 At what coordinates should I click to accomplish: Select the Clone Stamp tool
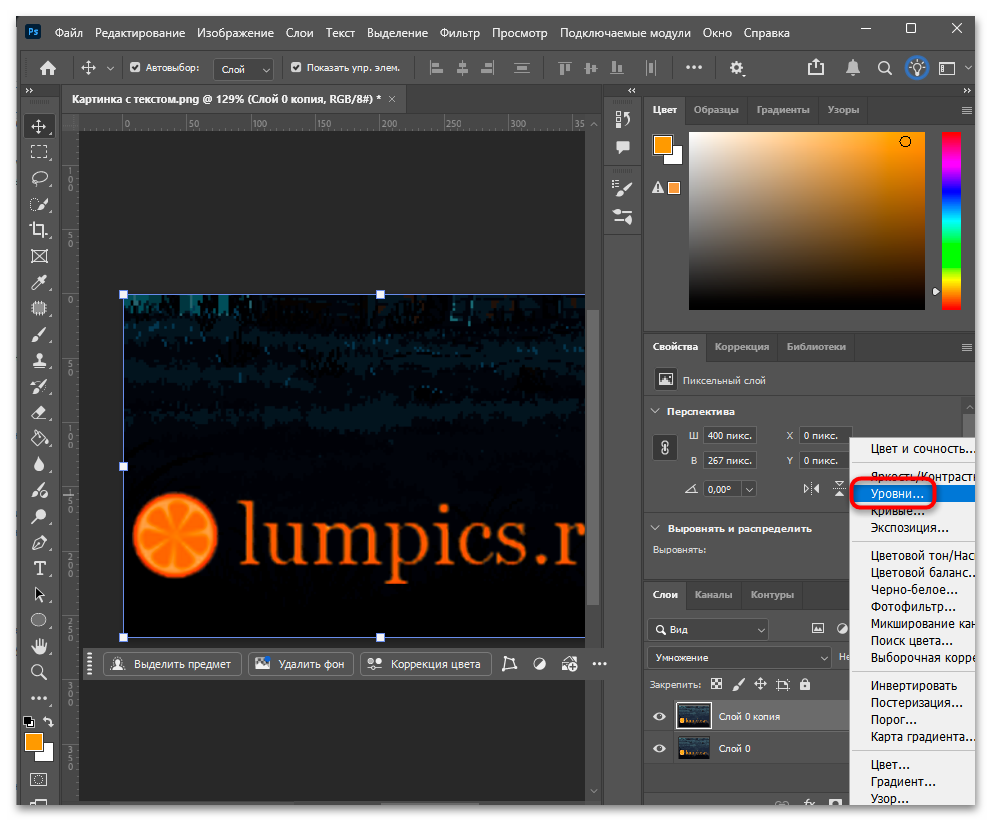pyautogui.click(x=39, y=361)
